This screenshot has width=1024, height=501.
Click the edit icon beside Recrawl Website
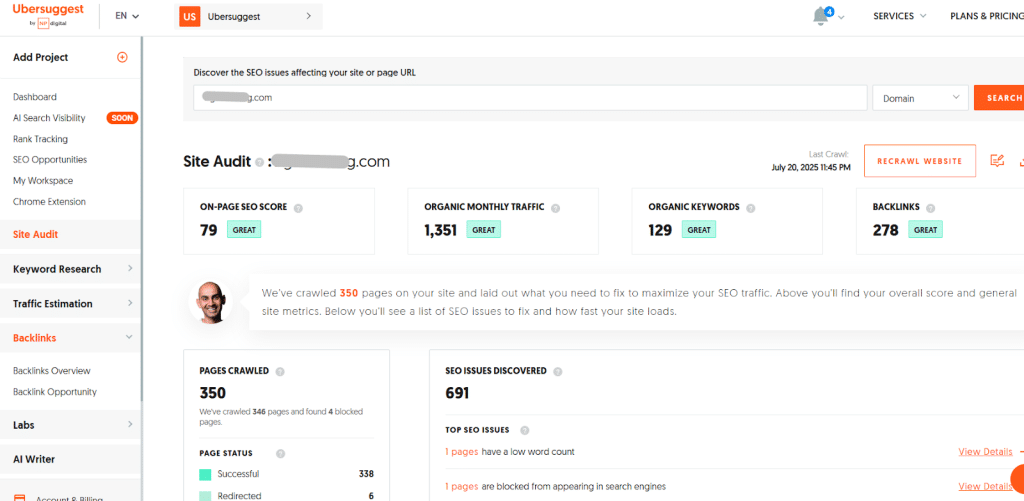(x=996, y=160)
